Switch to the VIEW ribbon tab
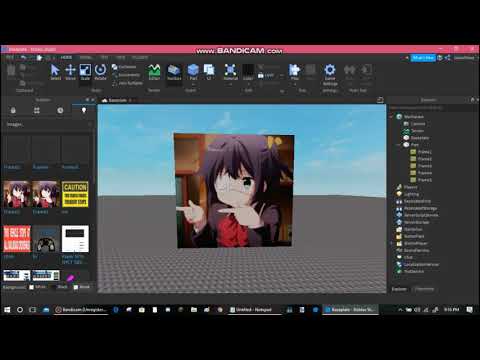The image size is (480, 360). 120,57
